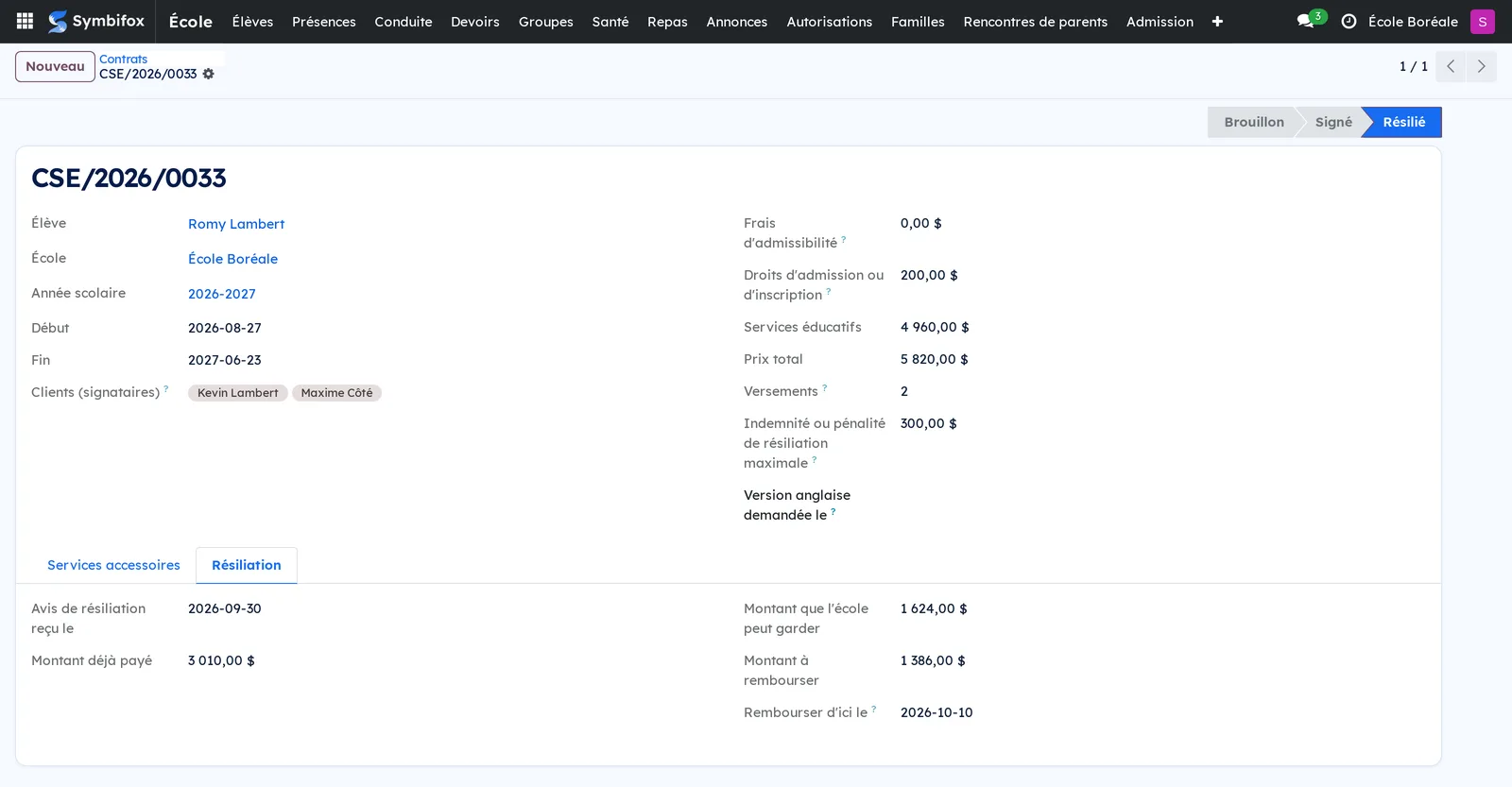
Task: Open the 2026-2027 school year link
Action: tap(222, 294)
